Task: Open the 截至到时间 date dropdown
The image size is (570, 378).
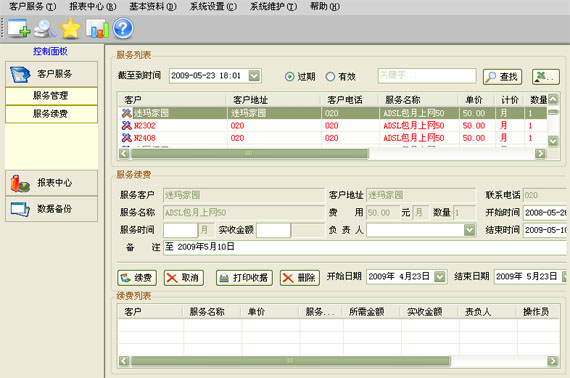Action: [x=254, y=76]
